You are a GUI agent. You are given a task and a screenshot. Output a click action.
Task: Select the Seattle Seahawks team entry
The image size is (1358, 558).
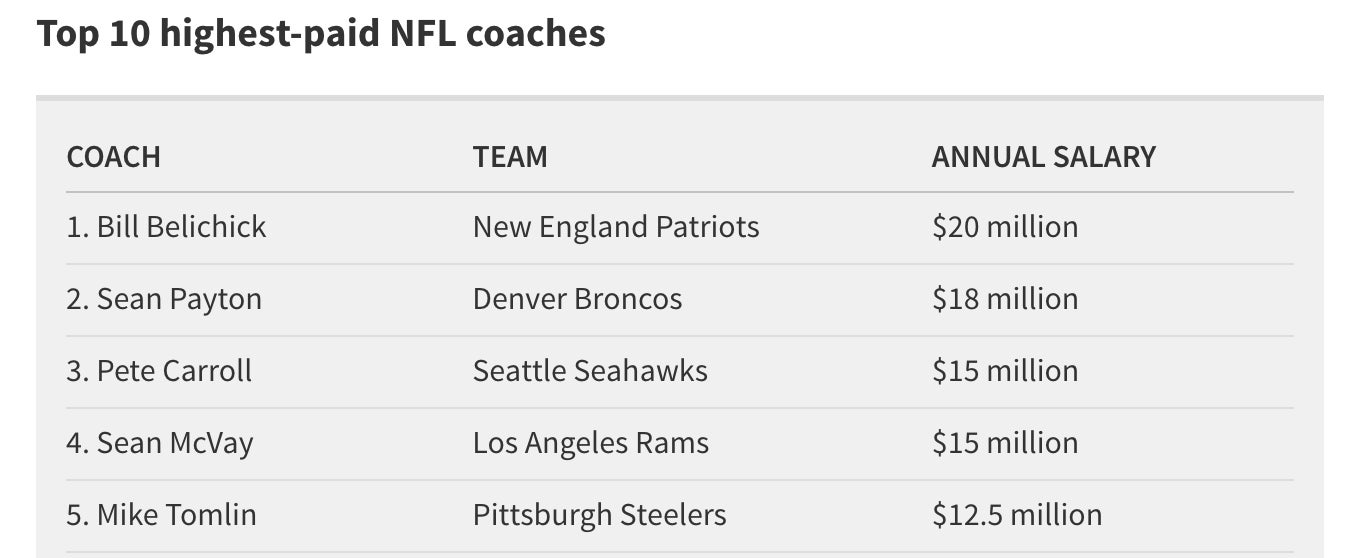pyautogui.click(x=590, y=371)
